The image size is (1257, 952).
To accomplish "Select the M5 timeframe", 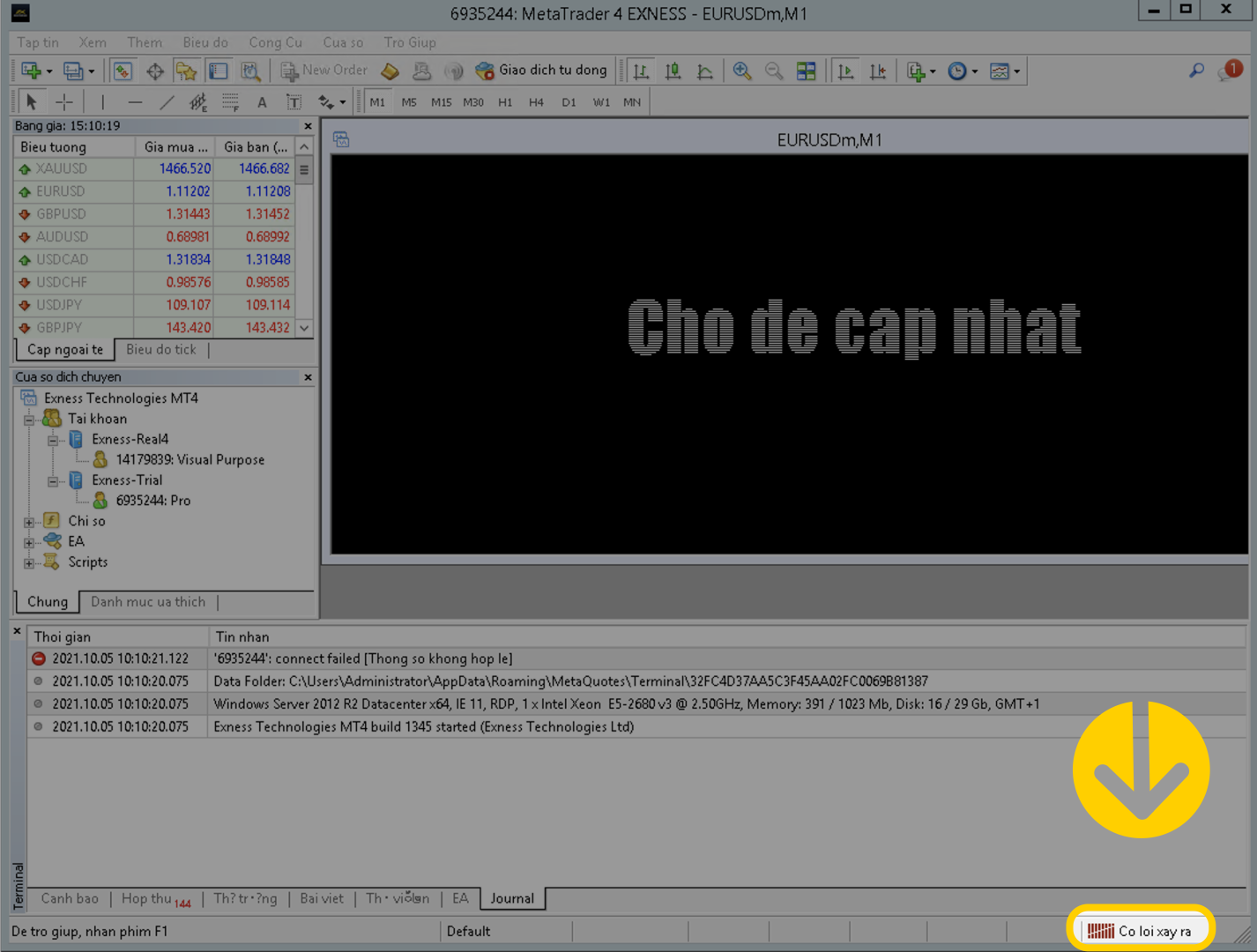I will click(409, 102).
